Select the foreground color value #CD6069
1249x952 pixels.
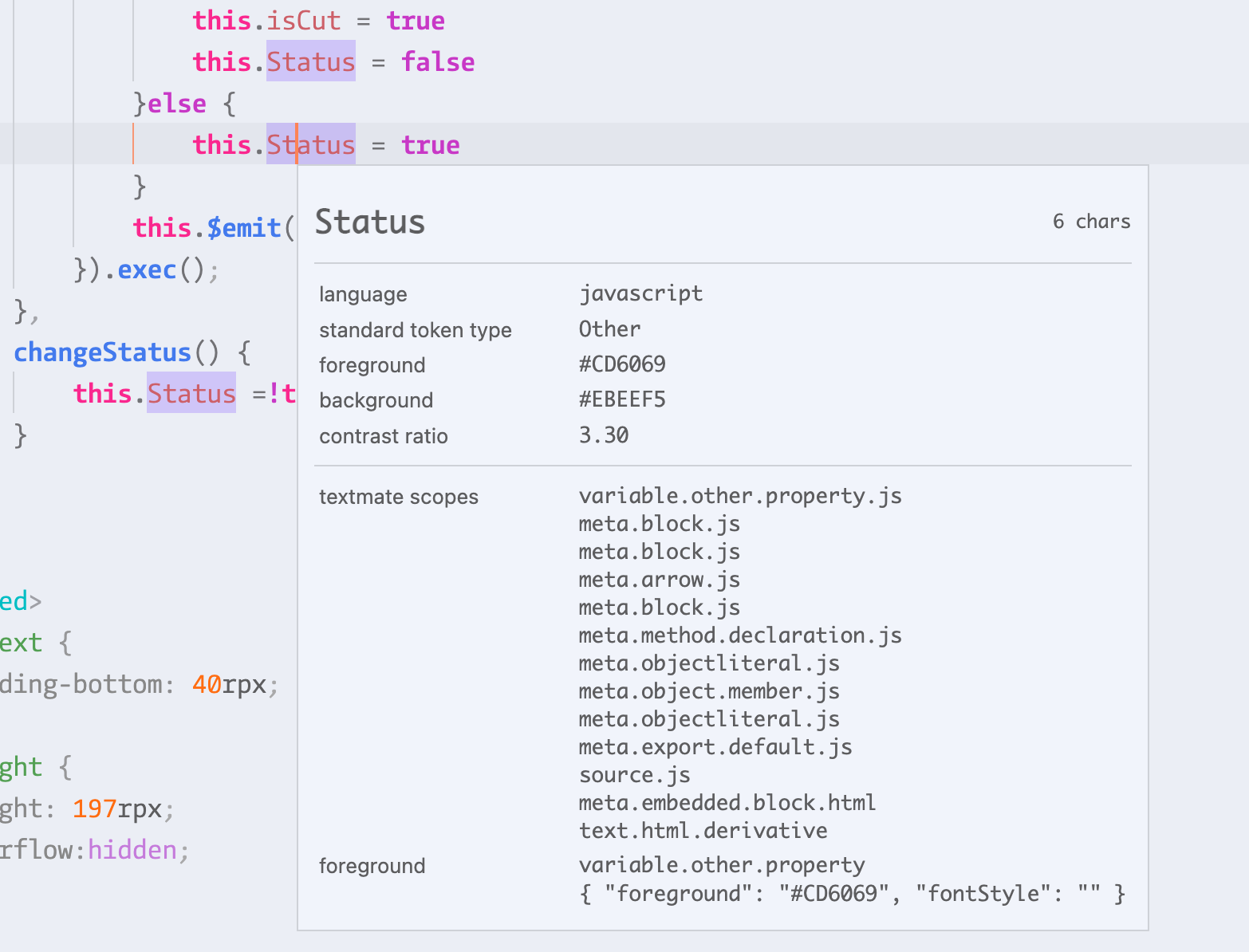click(623, 364)
